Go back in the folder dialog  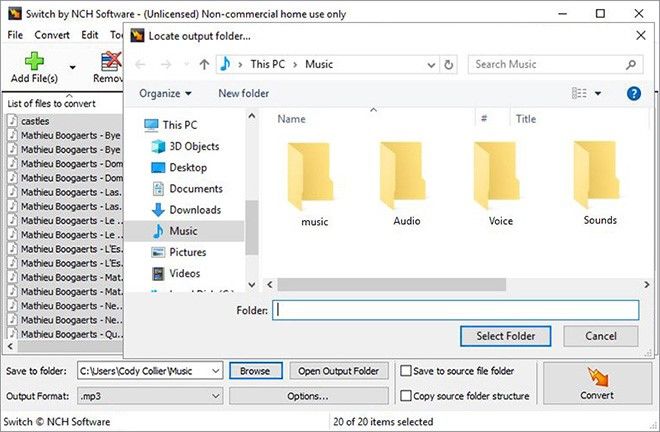(141, 64)
